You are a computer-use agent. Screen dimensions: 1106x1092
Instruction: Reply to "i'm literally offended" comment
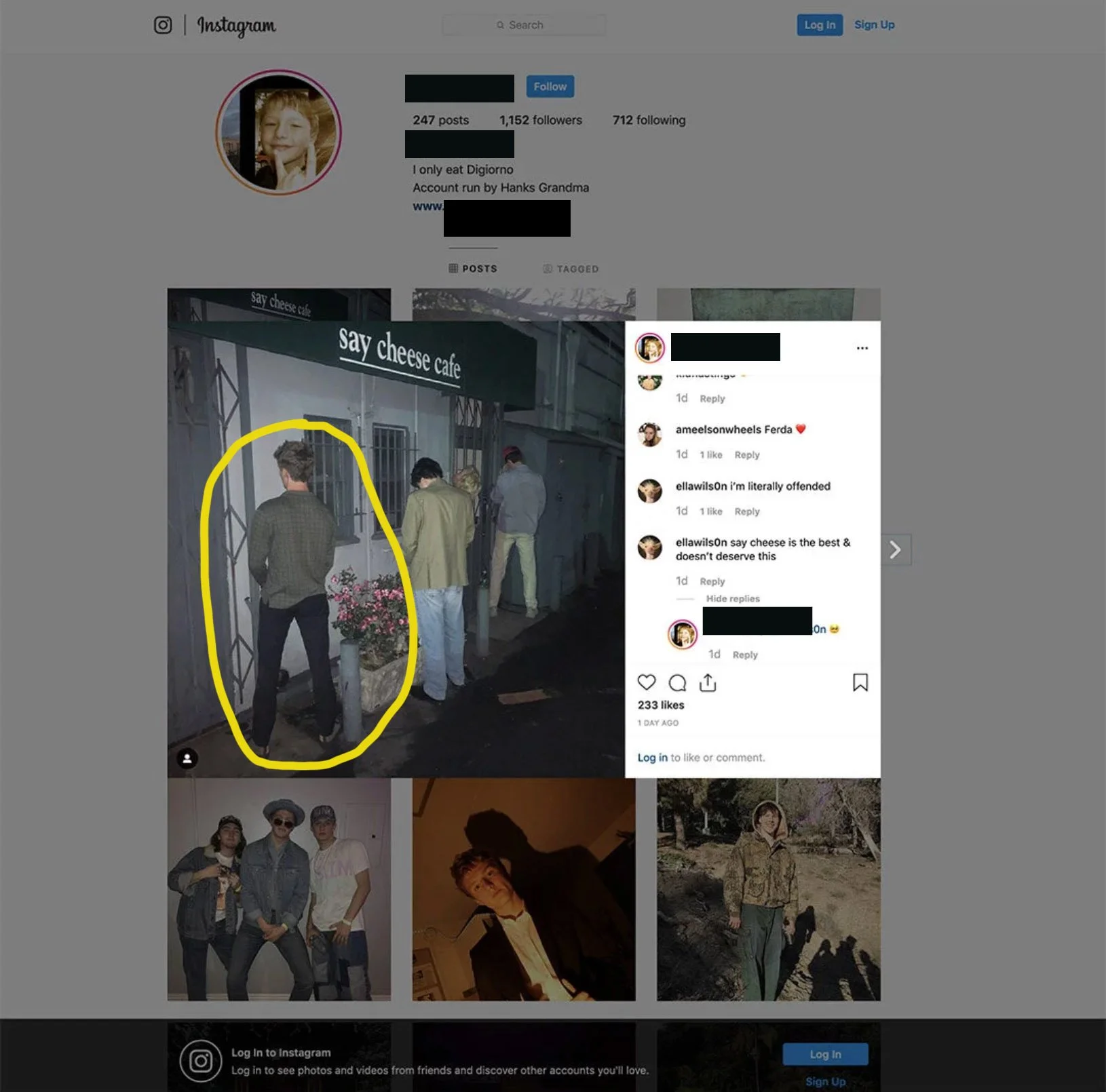coord(747,511)
